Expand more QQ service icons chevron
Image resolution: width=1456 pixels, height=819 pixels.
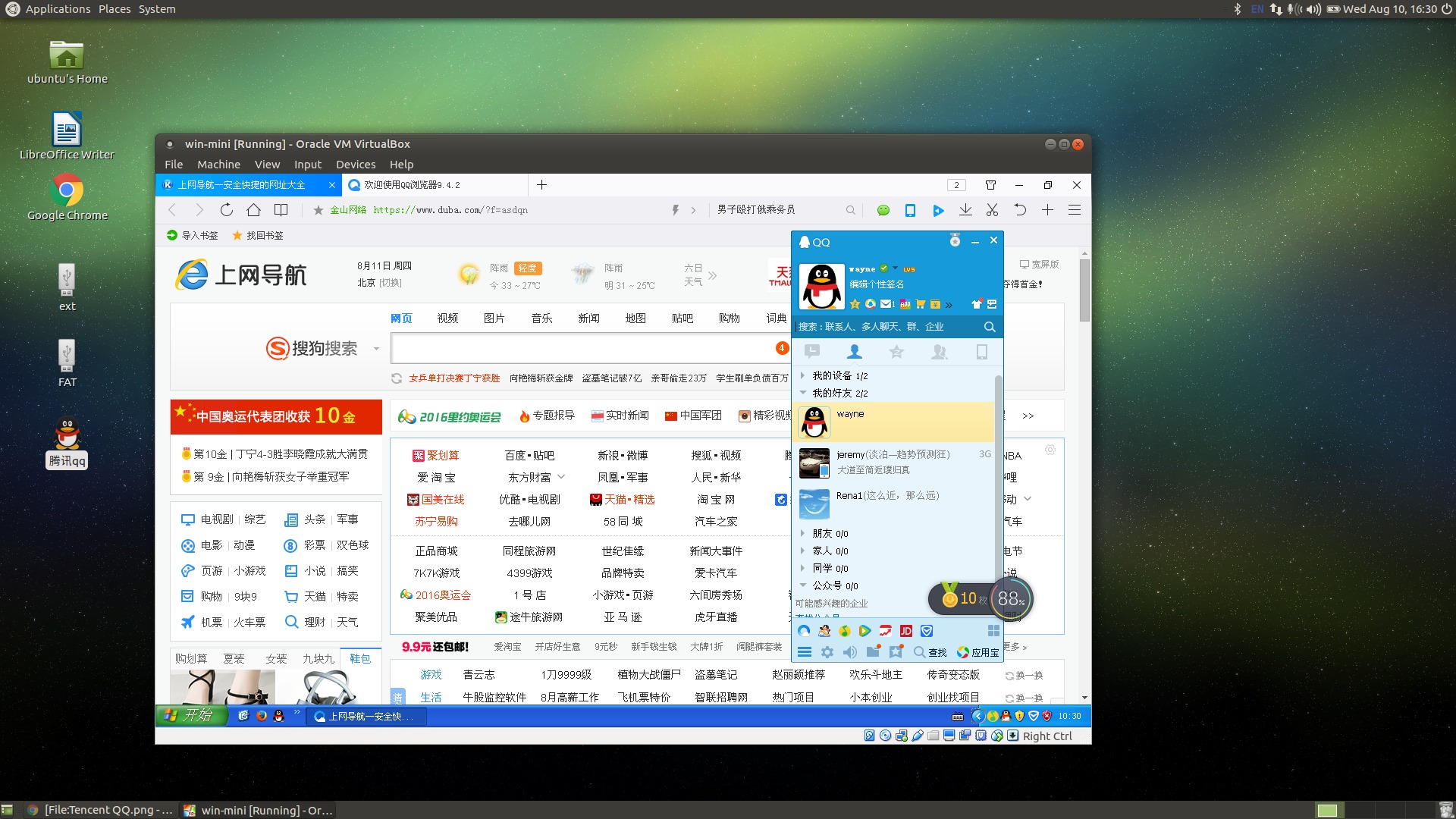(949, 305)
